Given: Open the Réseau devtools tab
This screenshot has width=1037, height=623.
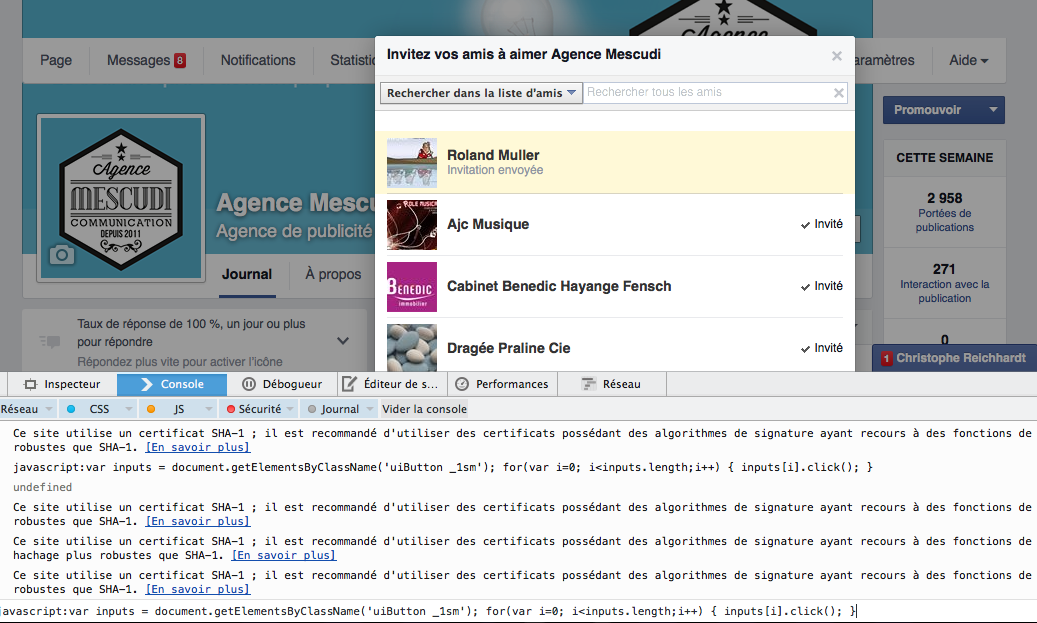Looking at the screenshot, I should 612,384.
